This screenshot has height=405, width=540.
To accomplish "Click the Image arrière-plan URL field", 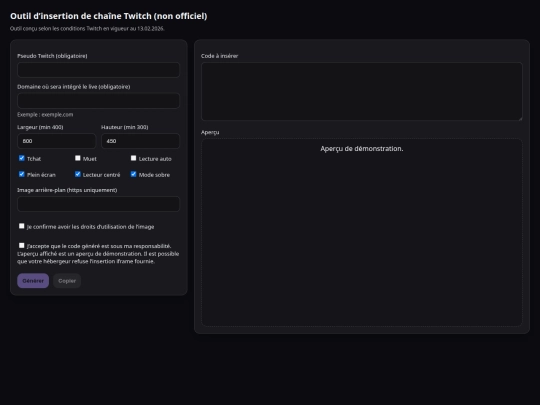I will [x=98, y=204].
